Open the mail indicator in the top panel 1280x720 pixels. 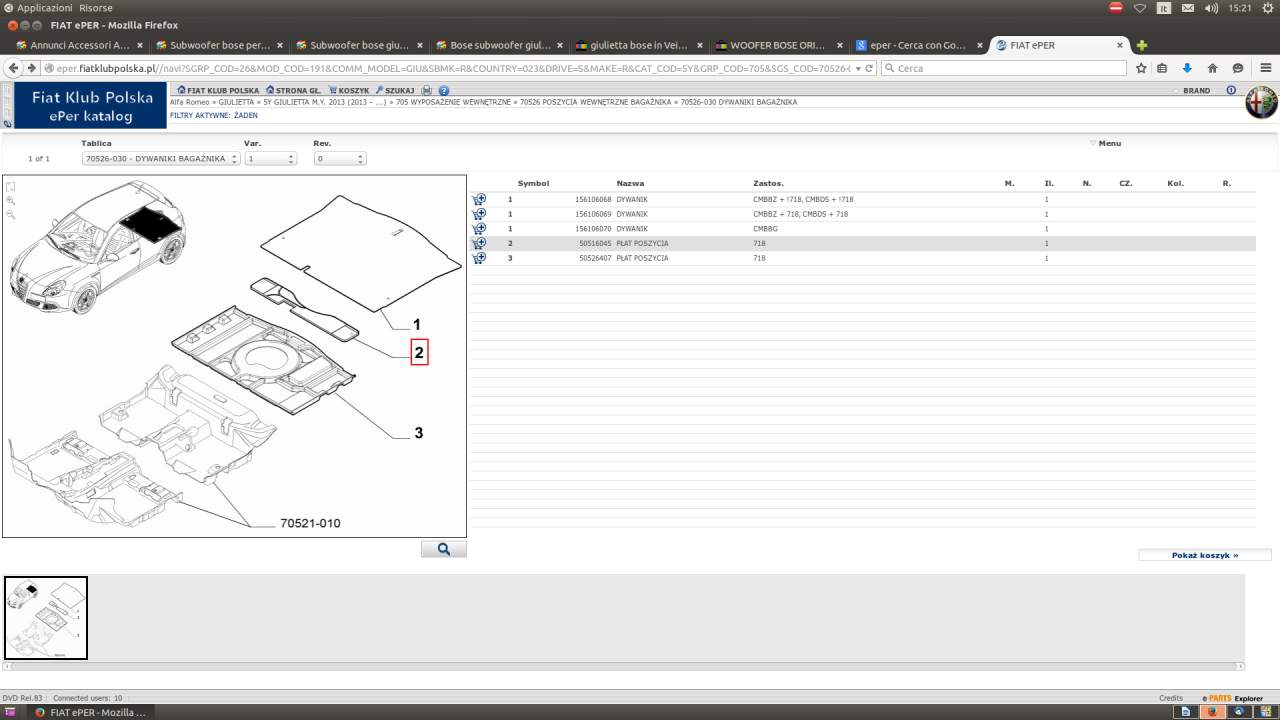(x=1188, y=8)
